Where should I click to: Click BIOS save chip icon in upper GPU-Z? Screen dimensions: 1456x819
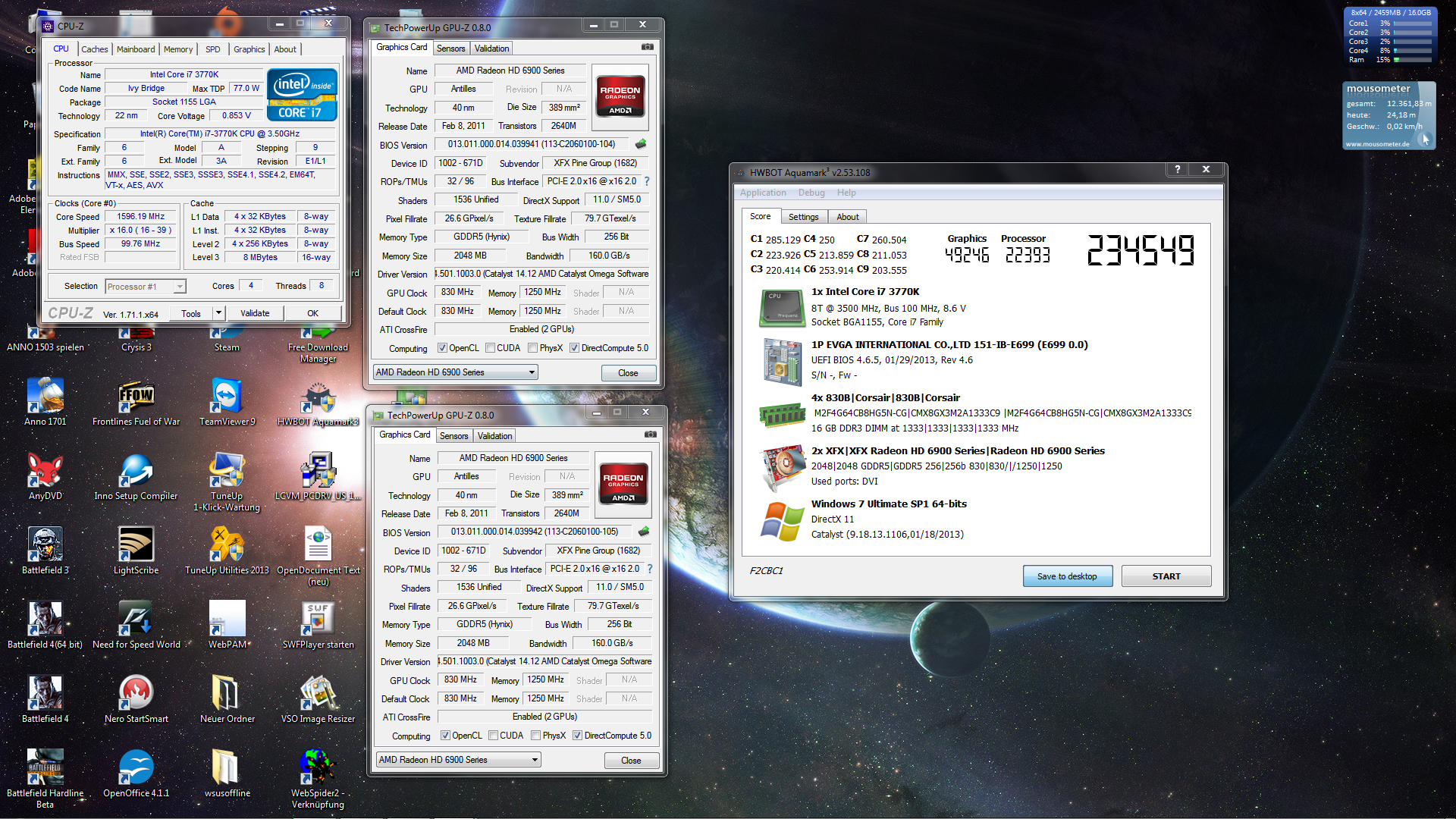tap(641, 144)
